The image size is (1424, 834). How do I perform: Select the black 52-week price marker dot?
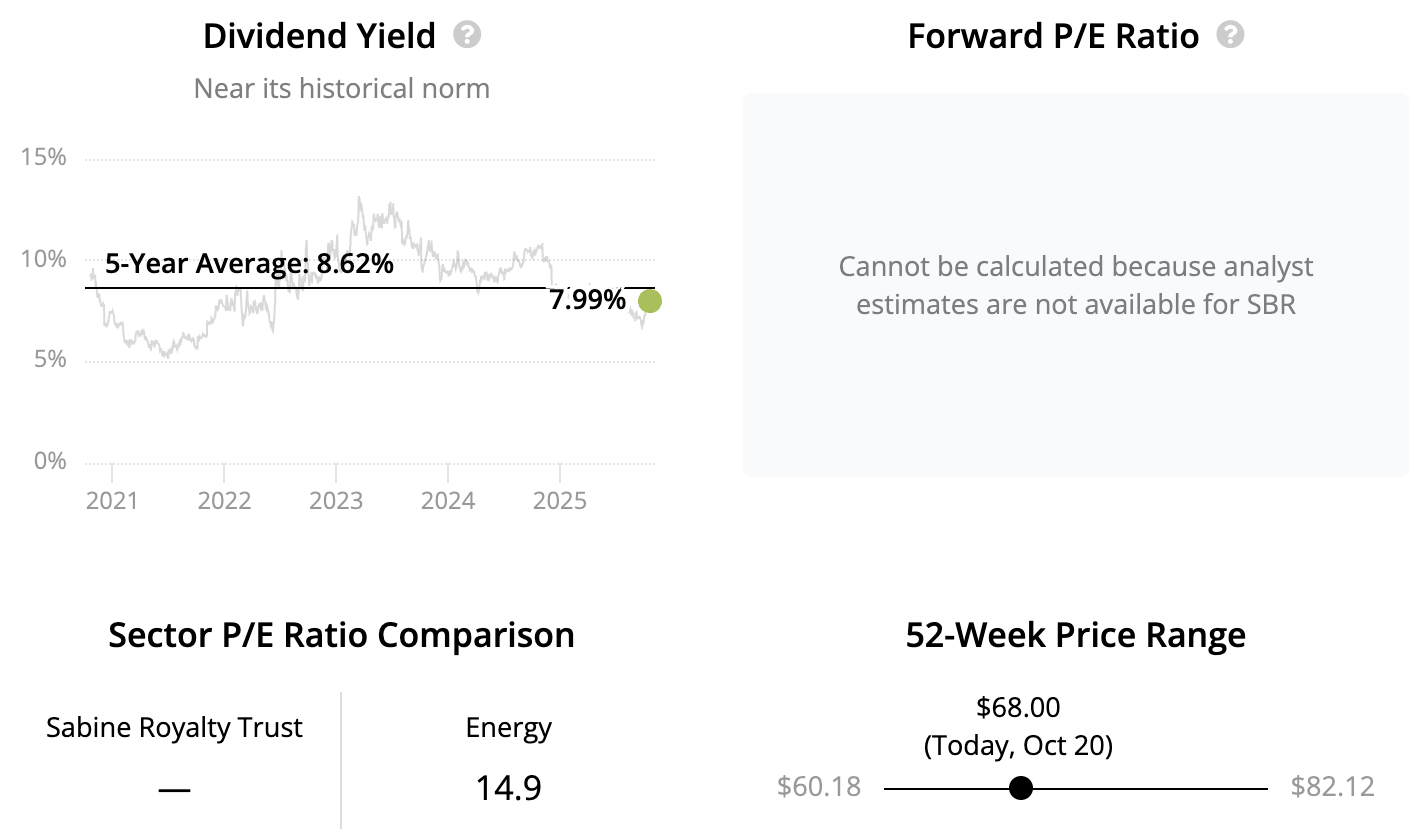(x=1020, y=788)
